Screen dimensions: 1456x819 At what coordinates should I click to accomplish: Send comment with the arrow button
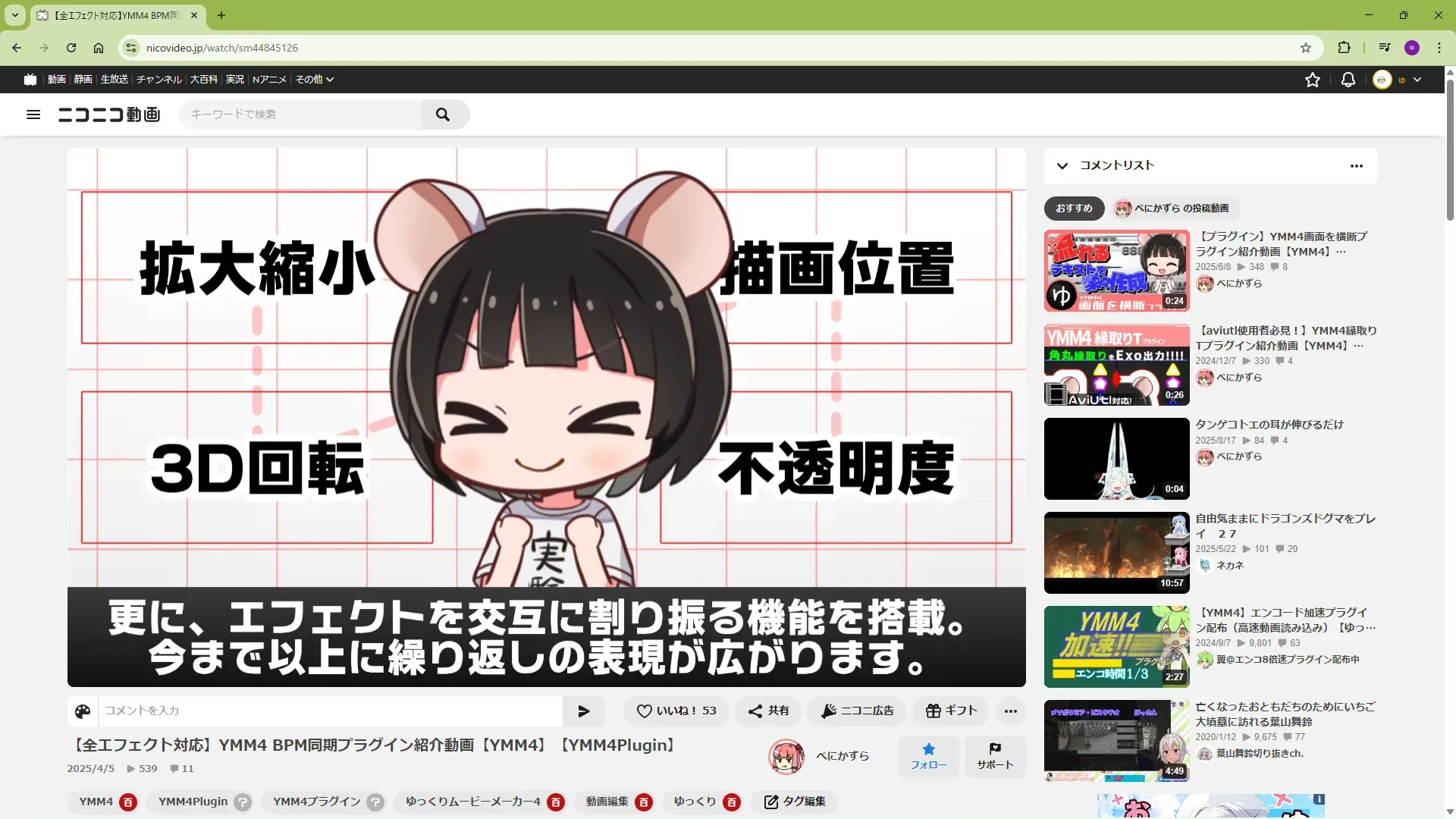pyautogui.click(x=583, y=711)
